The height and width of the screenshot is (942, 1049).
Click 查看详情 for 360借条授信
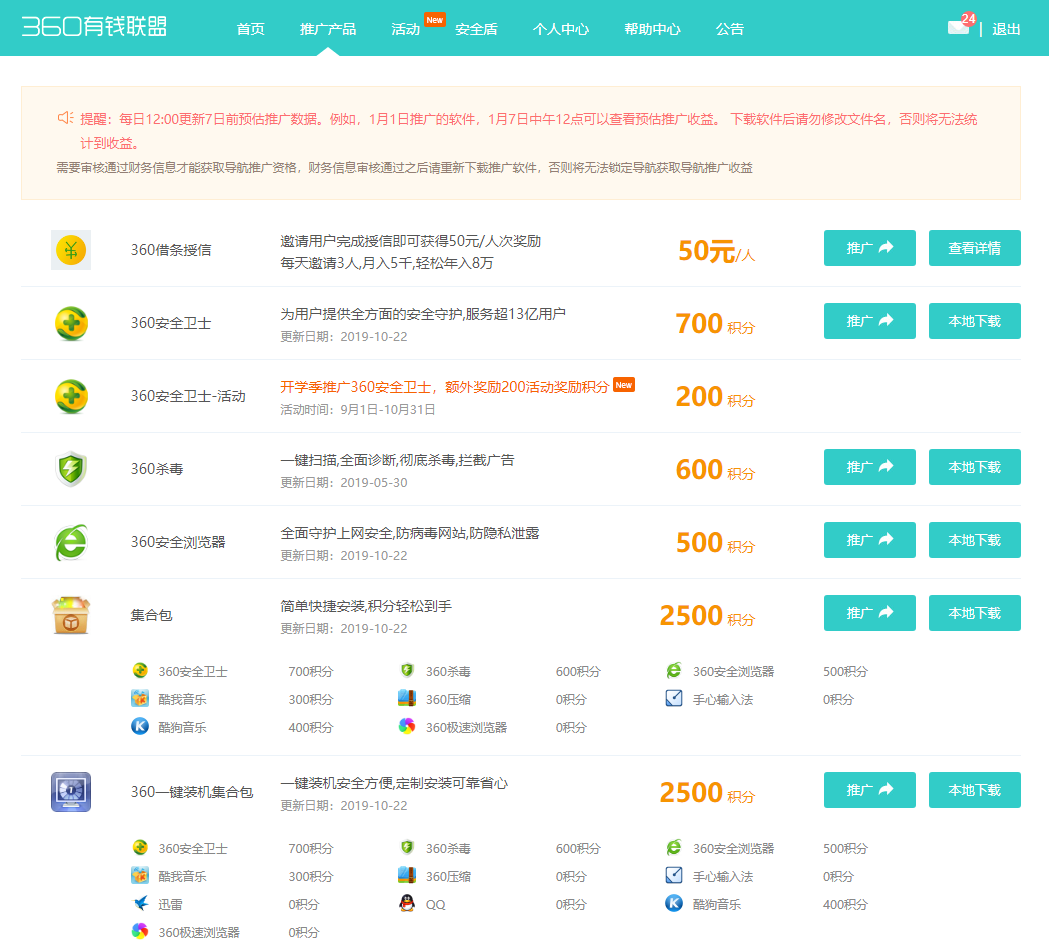[975, 248]
